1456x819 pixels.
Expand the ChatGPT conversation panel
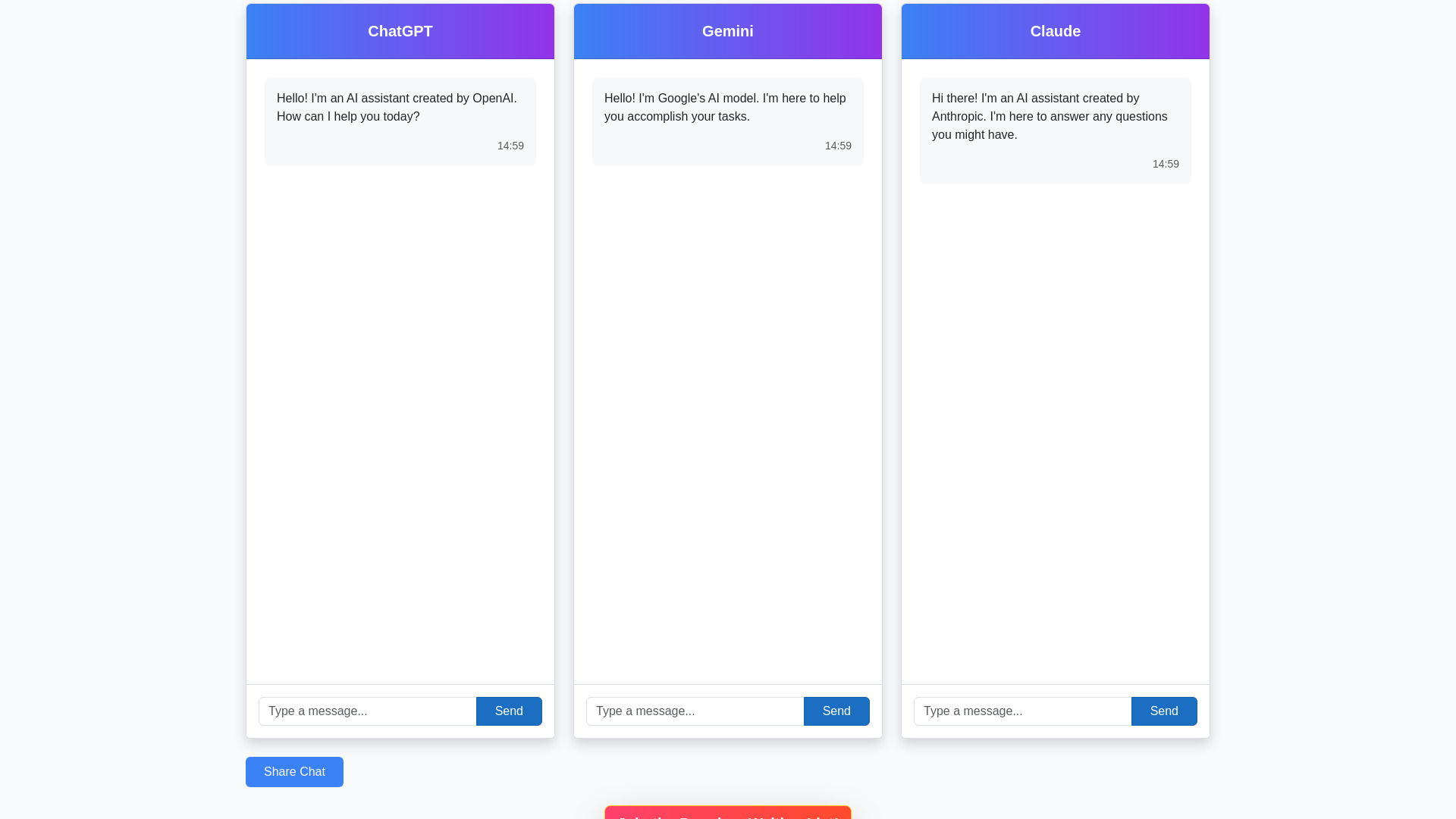click(400, 31)
